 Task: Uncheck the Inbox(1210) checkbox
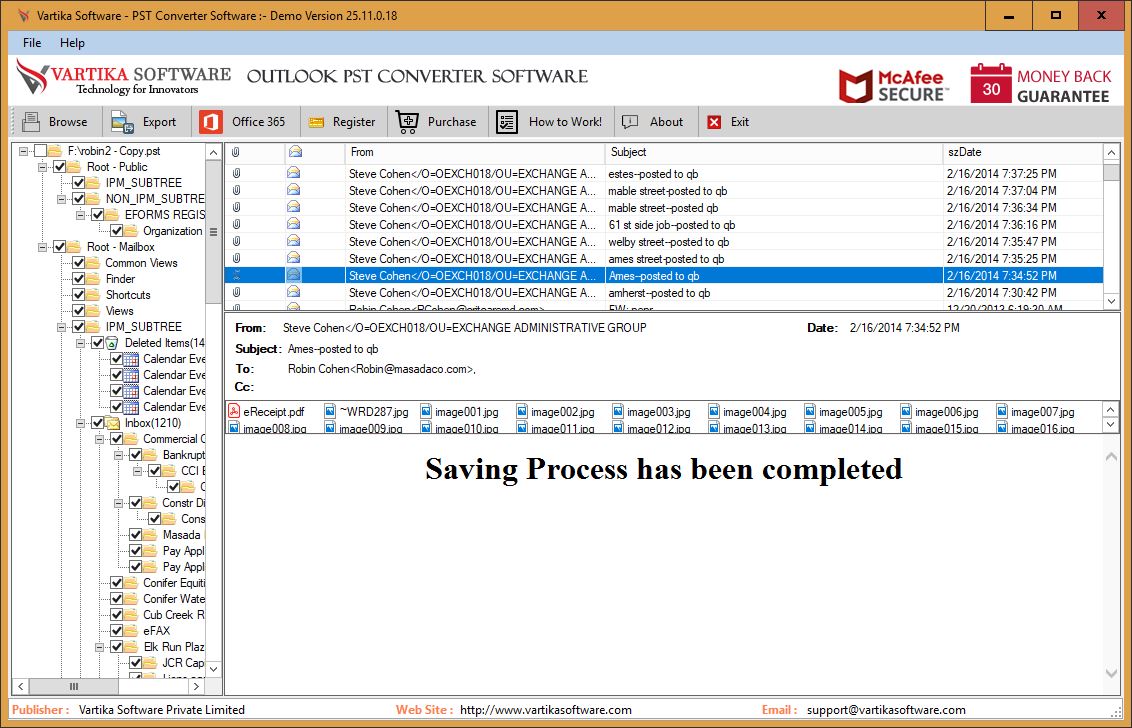97,422
